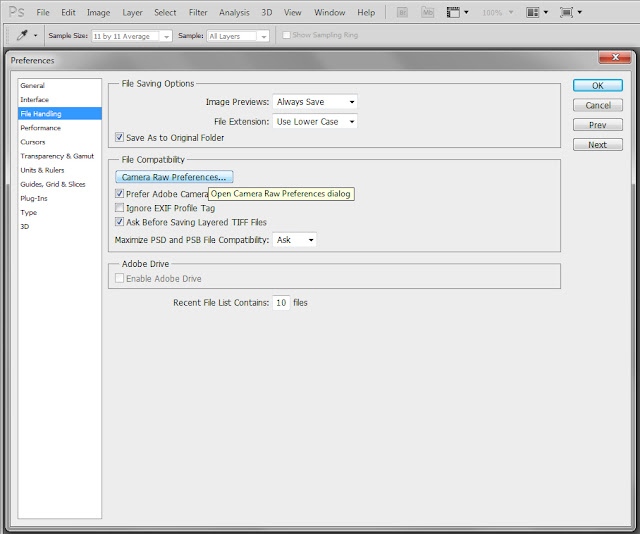Open the View menu

point(292,13)
